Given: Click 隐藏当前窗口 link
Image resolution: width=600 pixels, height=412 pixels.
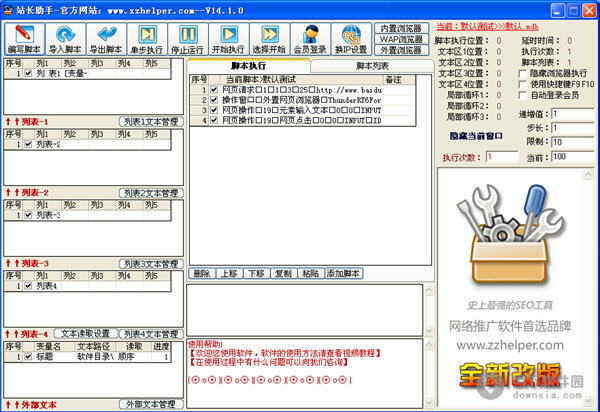Looking at the screenshot, I should pyautogui.click(x=476, y=136).
